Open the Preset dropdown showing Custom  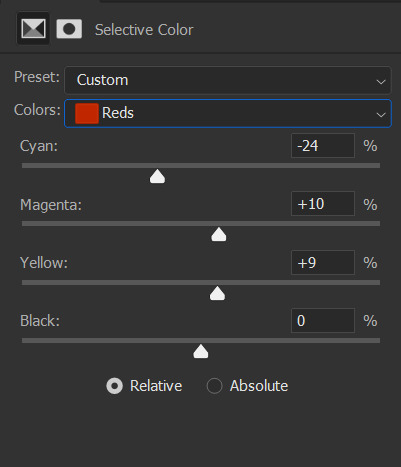(x=227, y=80)
